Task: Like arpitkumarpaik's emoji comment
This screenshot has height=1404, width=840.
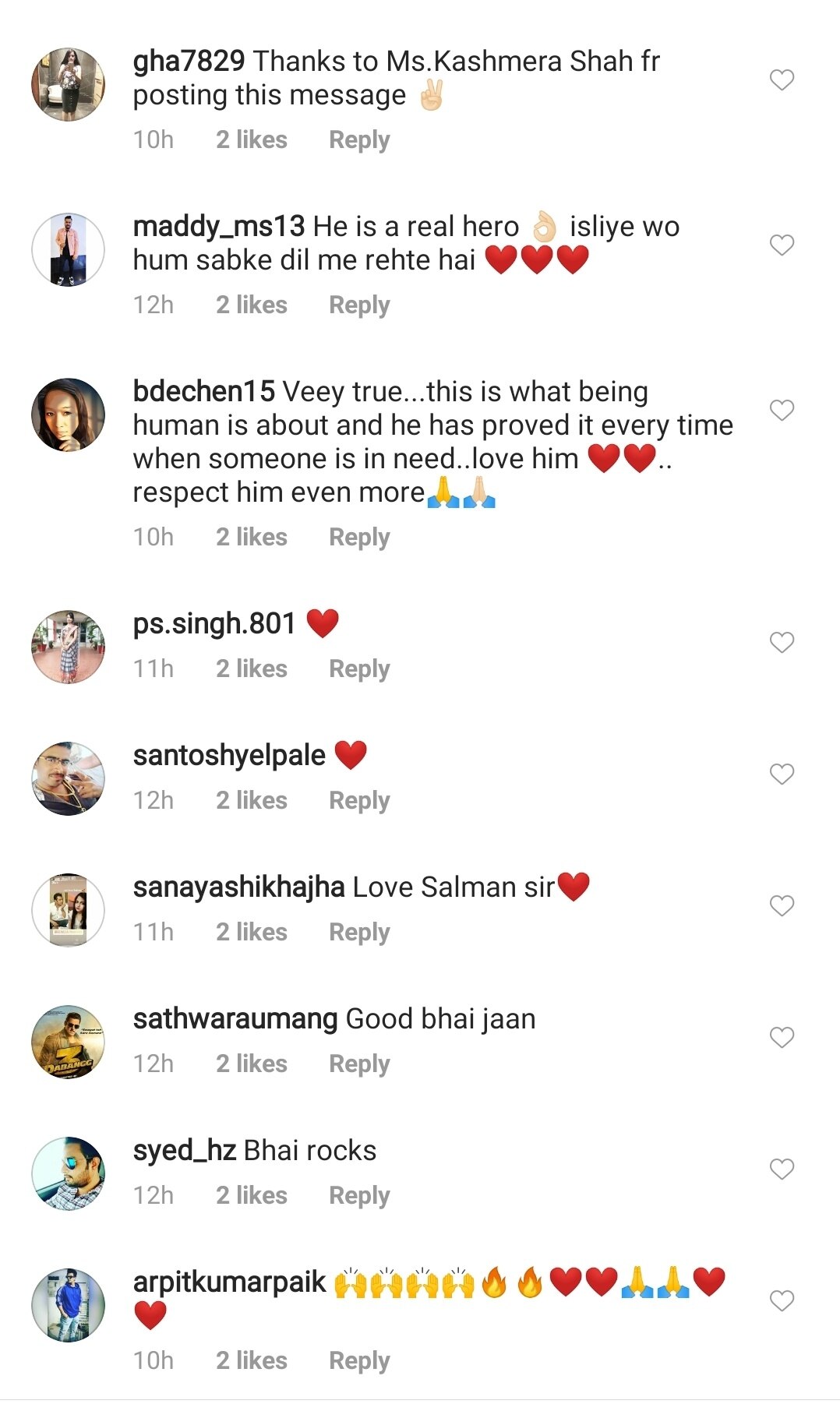Action: pyautogui.click(x=782, y=1300)
